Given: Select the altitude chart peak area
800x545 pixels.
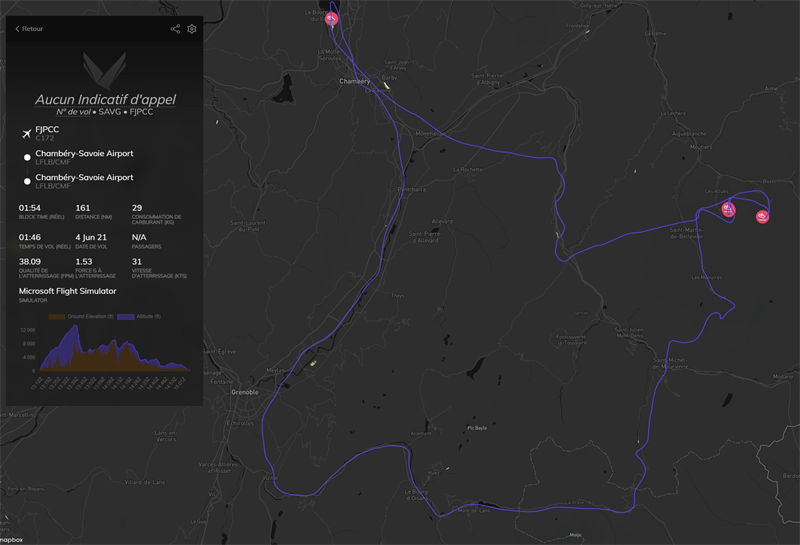Looking at the screenshot, I should (x=75, y=337).
